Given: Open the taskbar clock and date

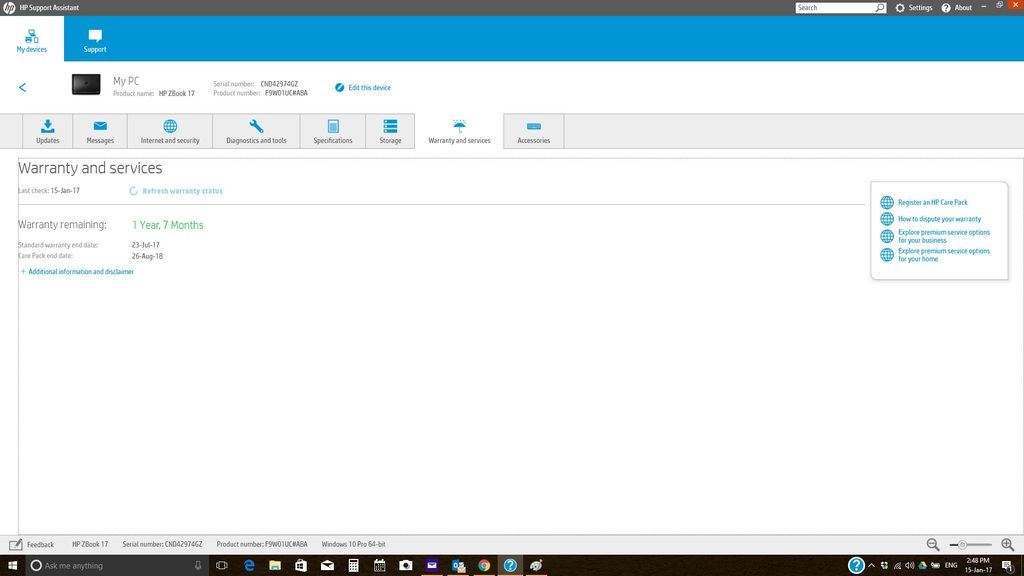Looking at the screenshot, I should (978, 566).
